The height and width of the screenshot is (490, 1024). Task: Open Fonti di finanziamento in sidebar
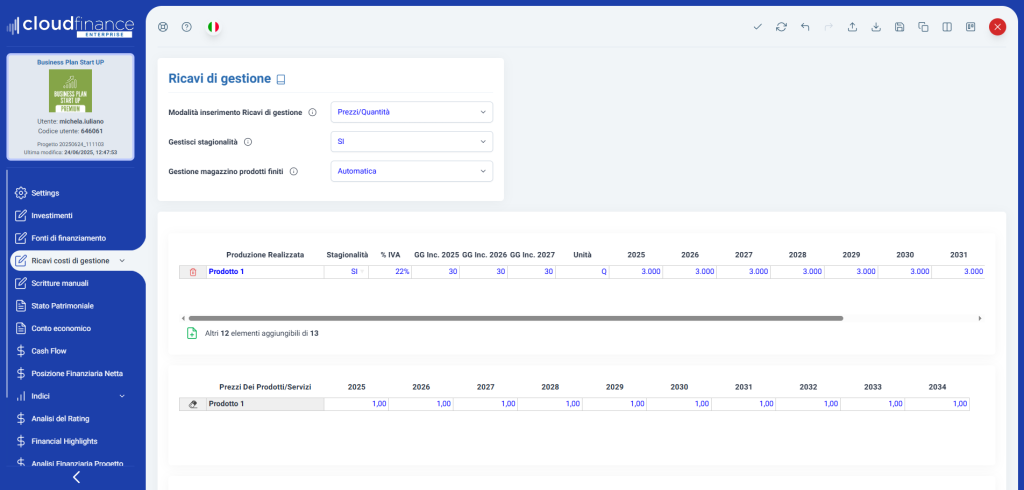point(69,238)
